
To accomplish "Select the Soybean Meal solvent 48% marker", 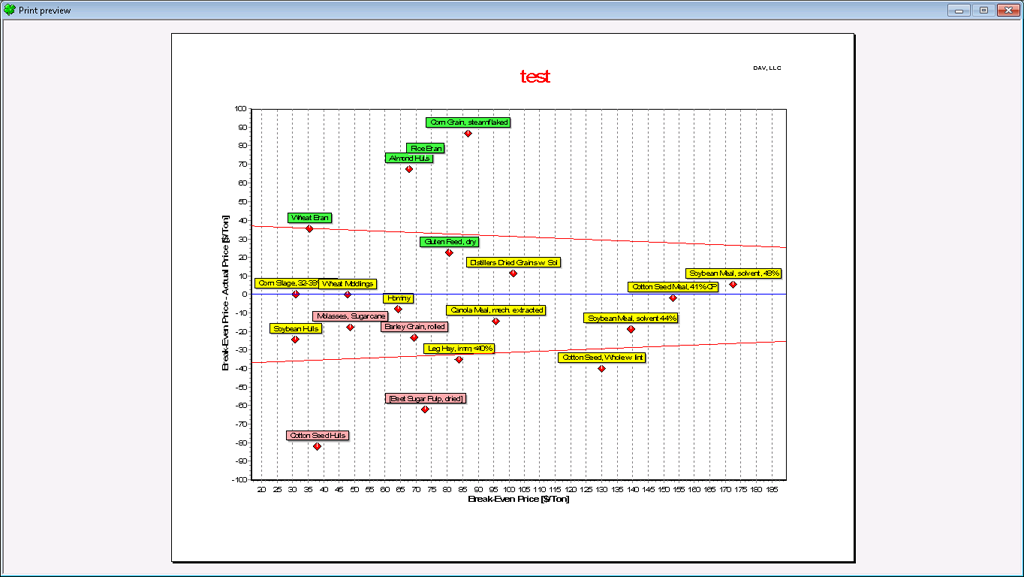I will [733, 284].
